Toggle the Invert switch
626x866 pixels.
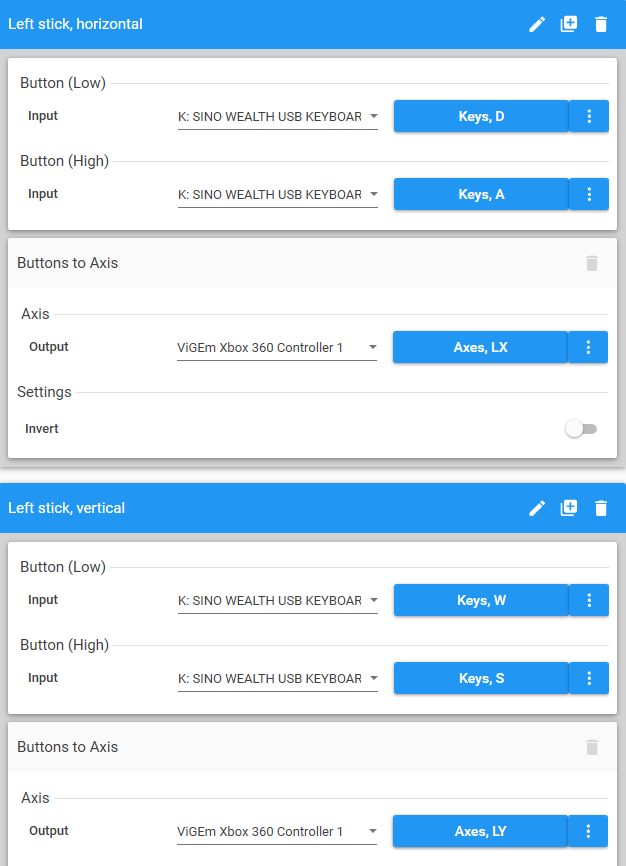pos(580,429)
